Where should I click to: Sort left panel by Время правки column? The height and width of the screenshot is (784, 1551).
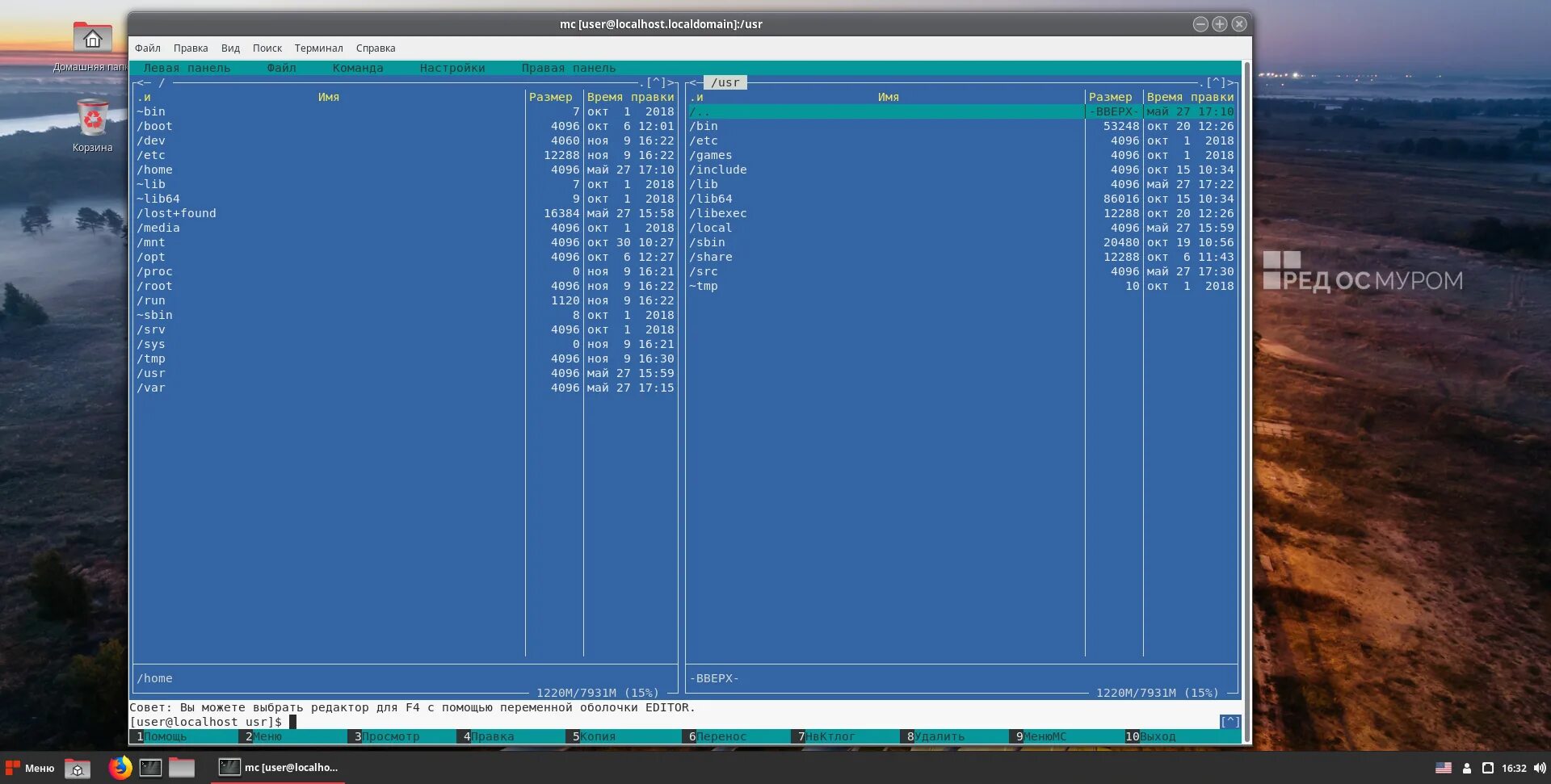pyautogui.click(x=630, y=97)
